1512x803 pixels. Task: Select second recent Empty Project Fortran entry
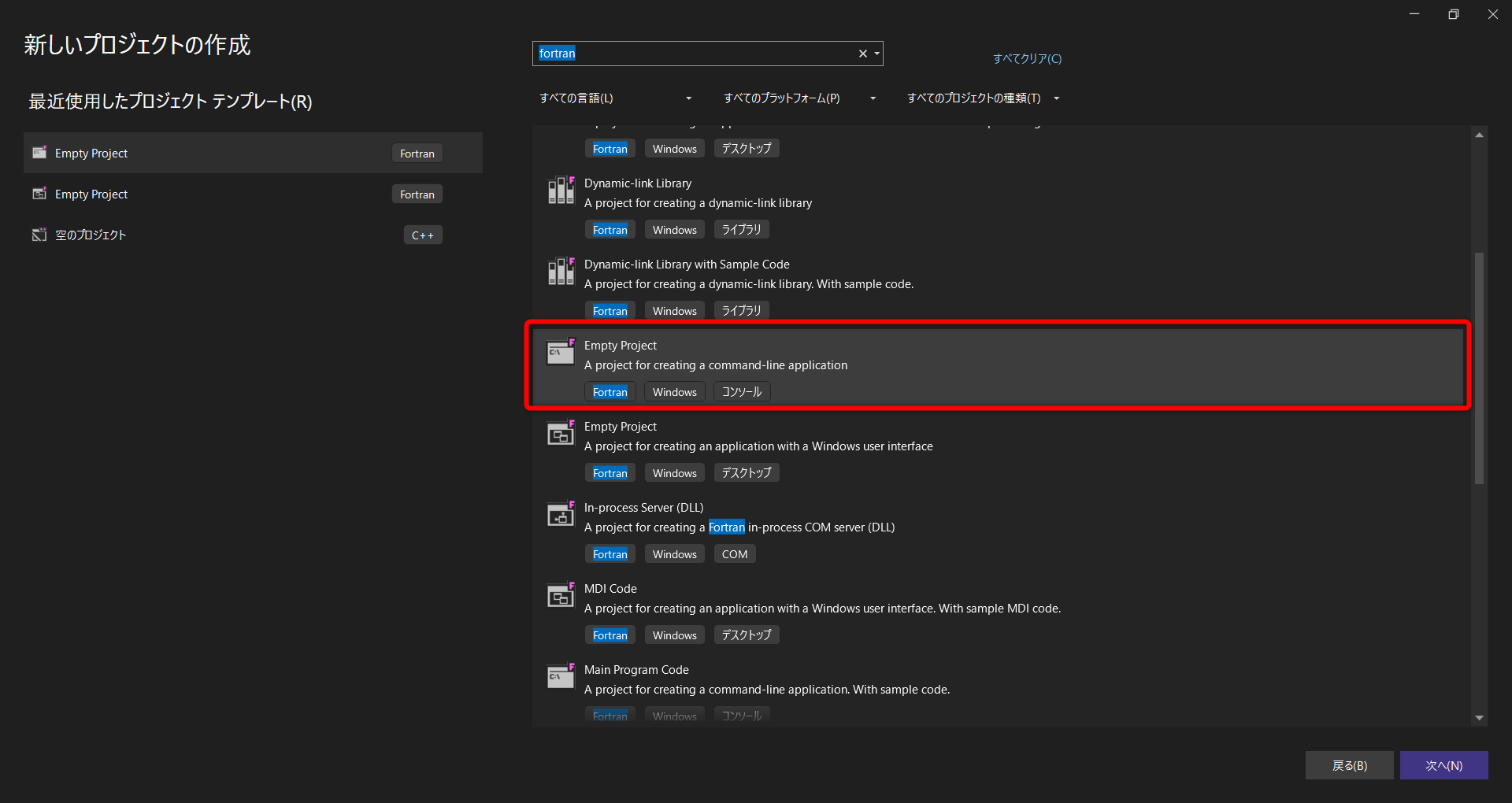coord(253,194)
